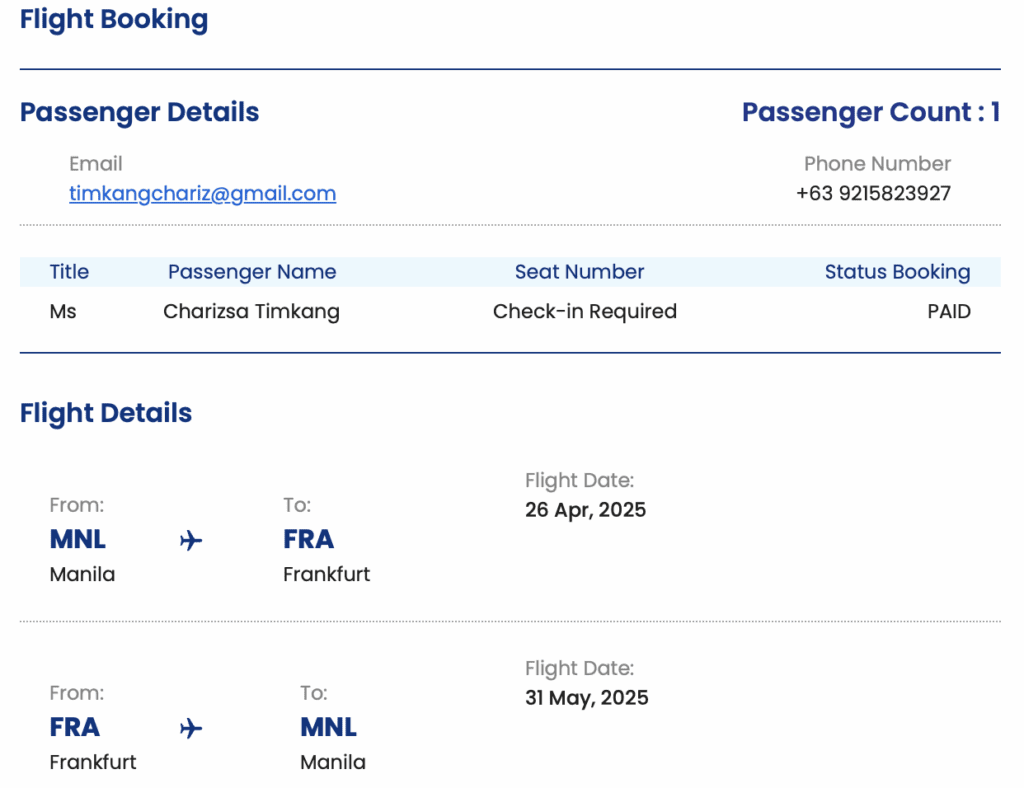
Task: Click the phone number +63 9215823927
Action: pyautogui.click(x=873, y=193)
